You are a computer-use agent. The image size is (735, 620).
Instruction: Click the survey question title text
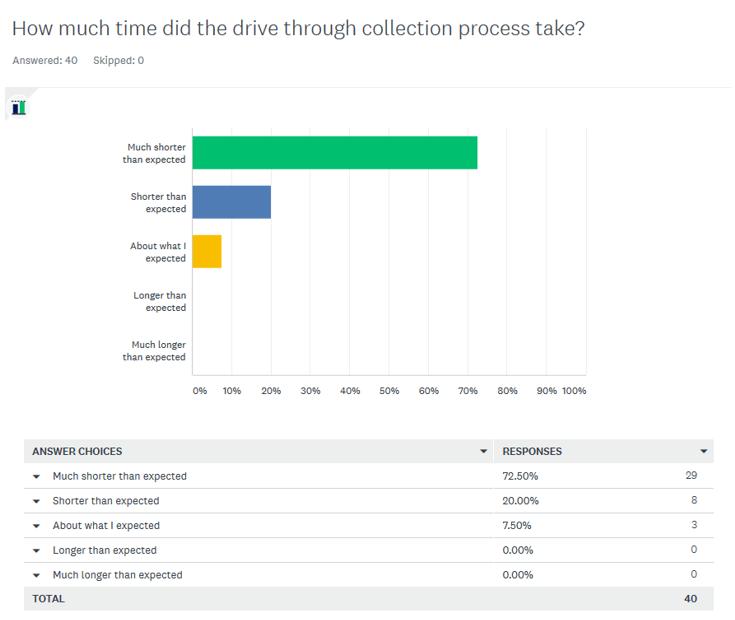pos(298,28)
